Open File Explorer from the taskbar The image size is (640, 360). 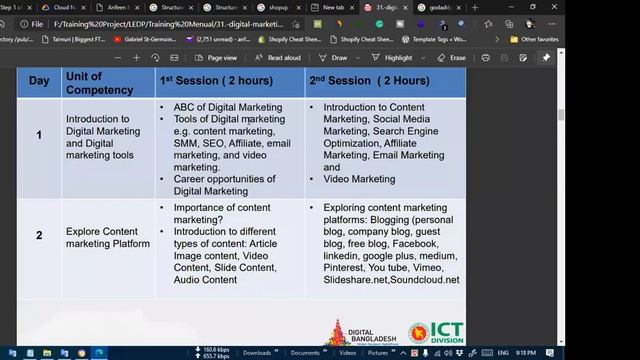(x=47, y=353)
